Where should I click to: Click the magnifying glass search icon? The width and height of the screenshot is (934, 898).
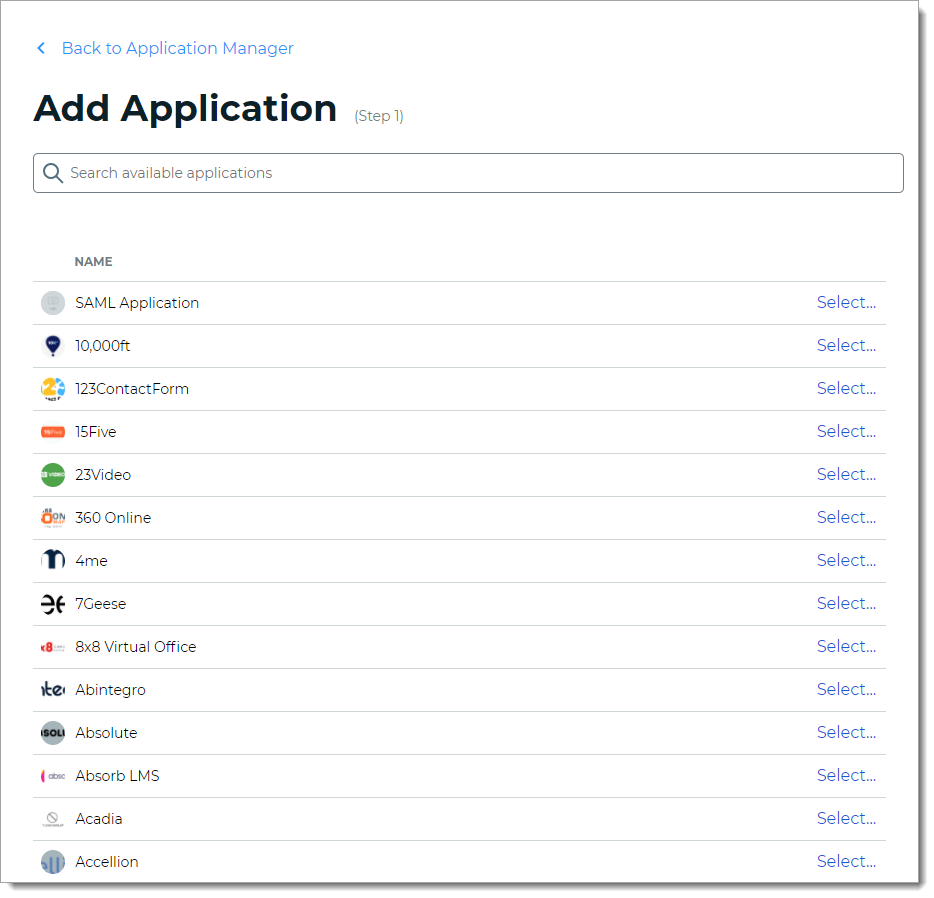(x=53, y=173)
